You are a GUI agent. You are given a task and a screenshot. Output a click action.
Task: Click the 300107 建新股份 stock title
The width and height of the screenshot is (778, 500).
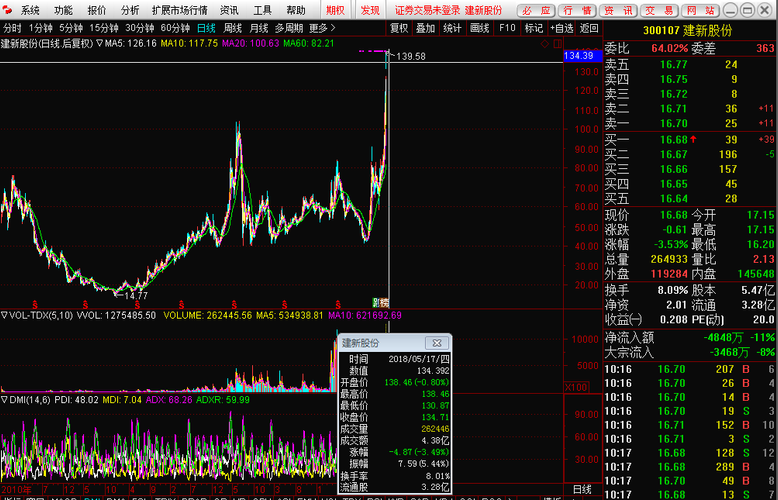tap(687, 31)
